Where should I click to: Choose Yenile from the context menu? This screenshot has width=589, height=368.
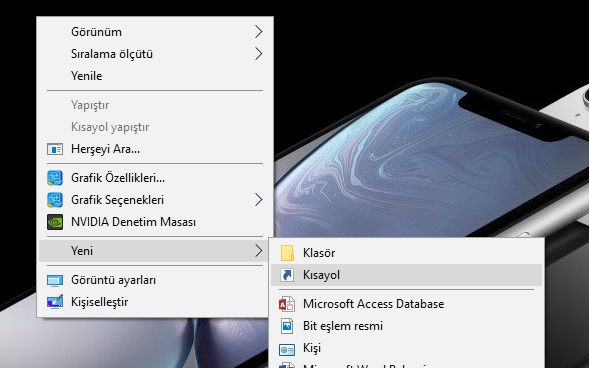[x=87, y=76]
